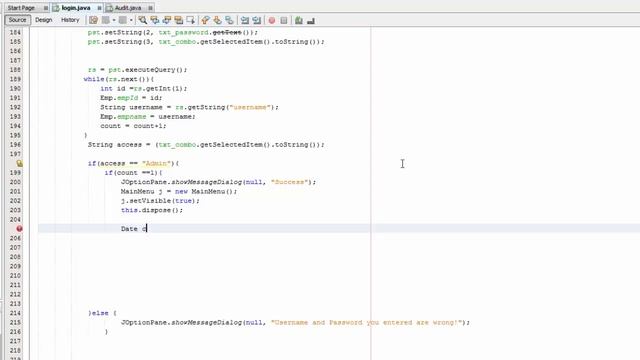Click the red Start Macro Recording icon
Screen dimensions: 640x360
point(272,20)
